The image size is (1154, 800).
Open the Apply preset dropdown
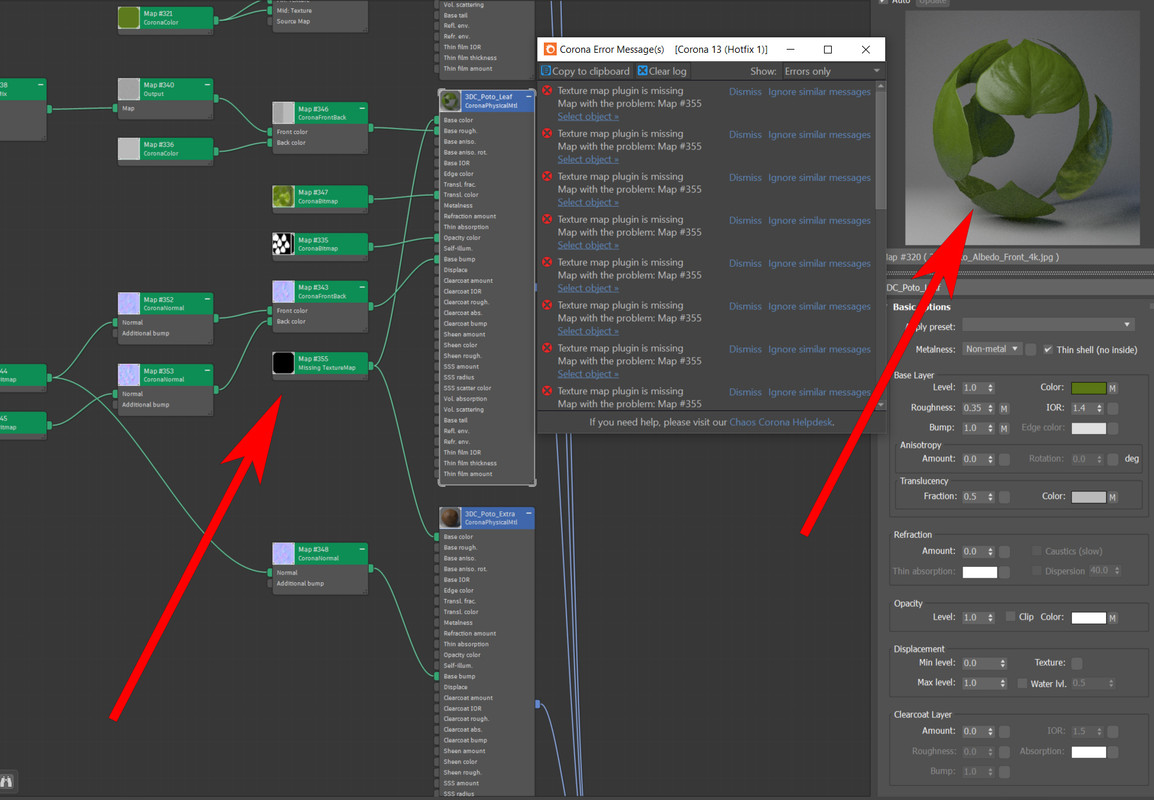point(1048,325)
